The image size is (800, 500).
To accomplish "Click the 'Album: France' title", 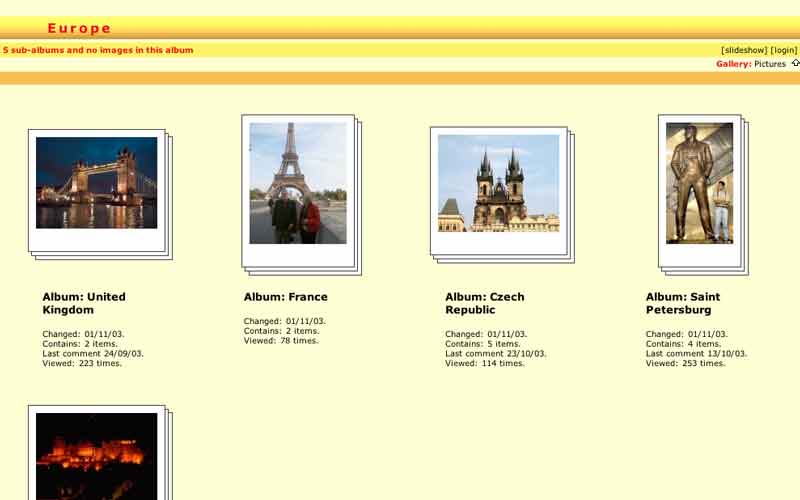I will (x=285, y=297).
